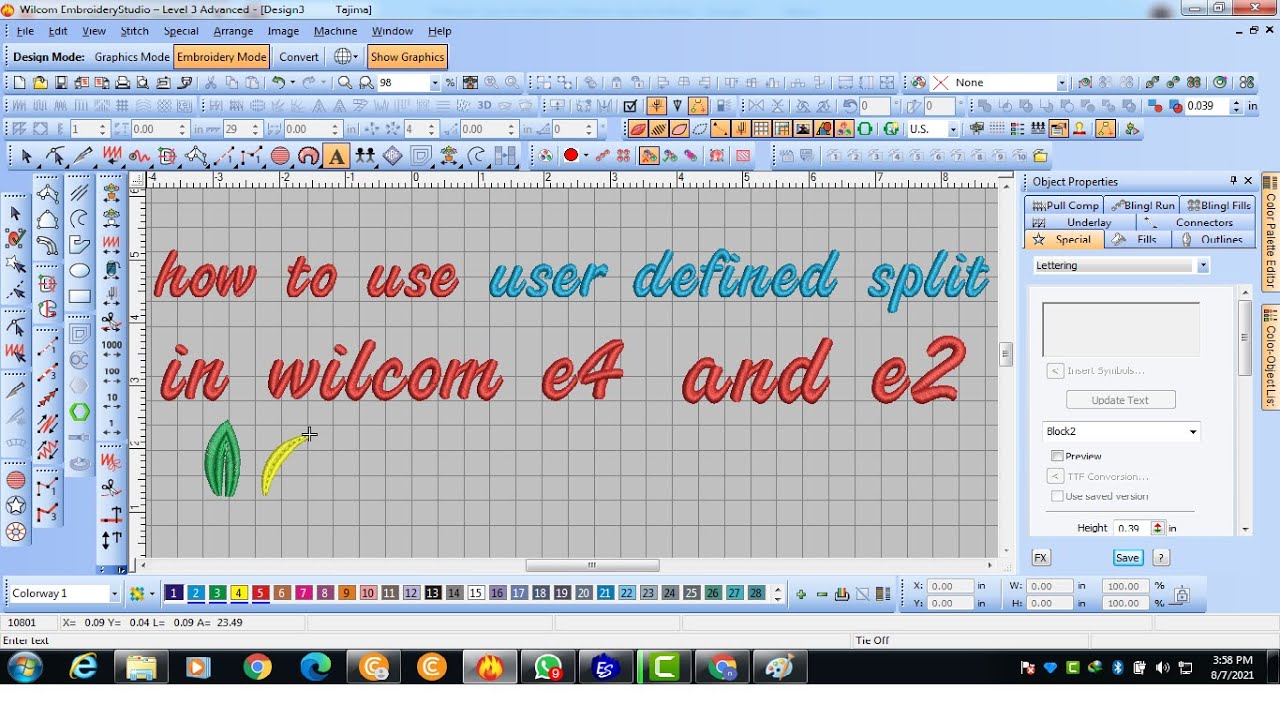Choose the red Complex Fill circle tool
The height and width of the screenshot is (720, 1280).
click(281, 156)
